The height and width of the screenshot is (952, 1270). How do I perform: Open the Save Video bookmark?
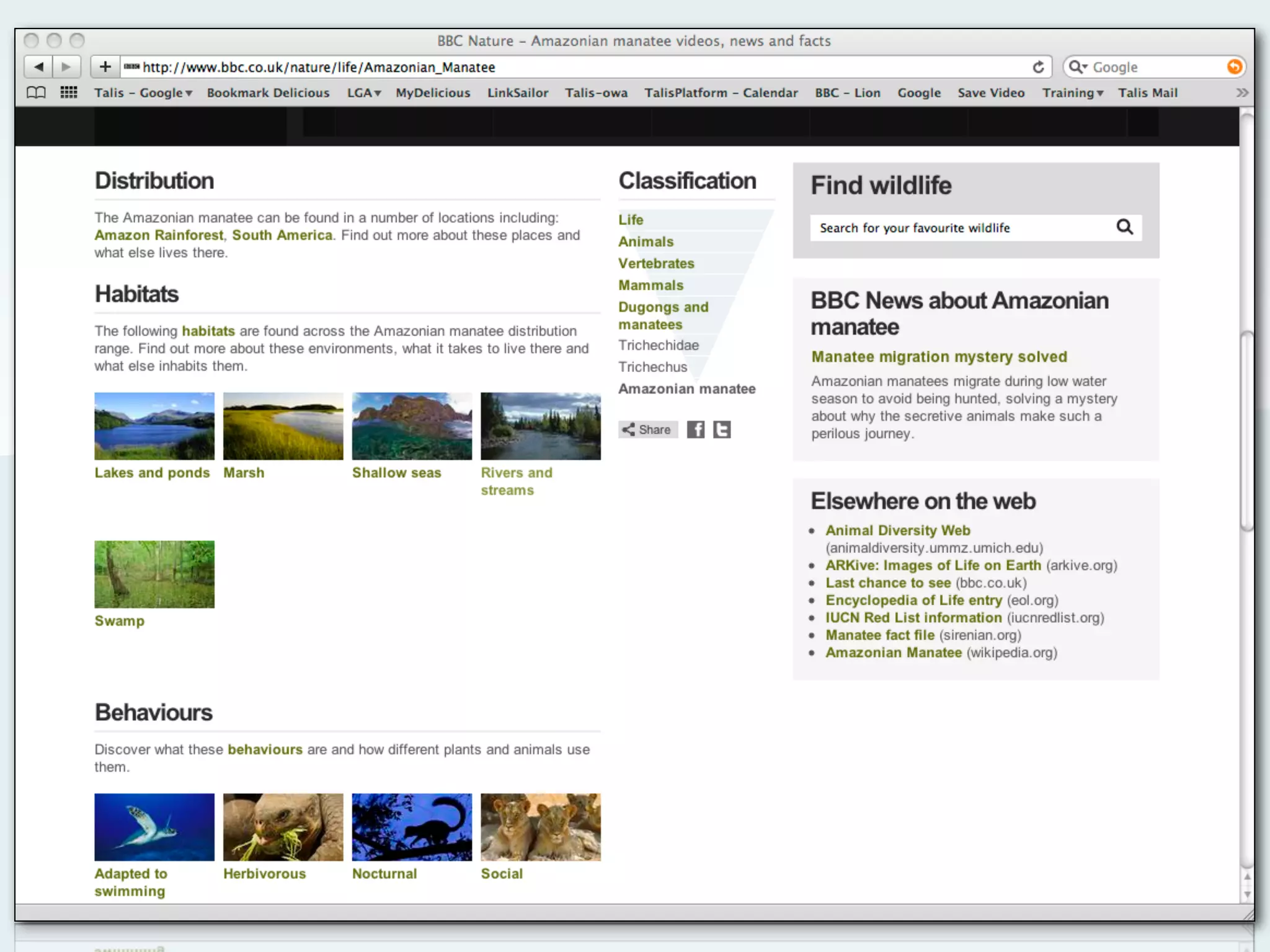click(990, 93)
